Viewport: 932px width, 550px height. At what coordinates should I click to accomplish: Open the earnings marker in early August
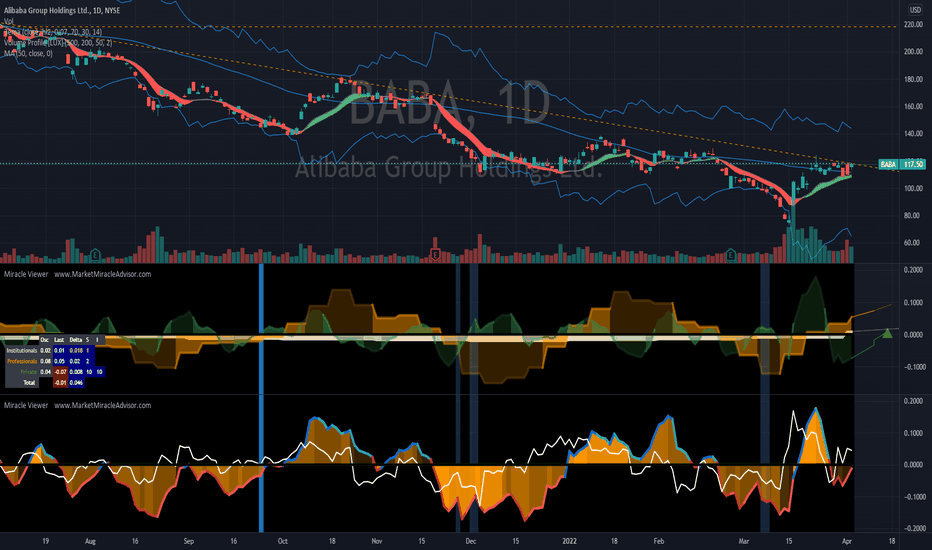pos(95,256)
